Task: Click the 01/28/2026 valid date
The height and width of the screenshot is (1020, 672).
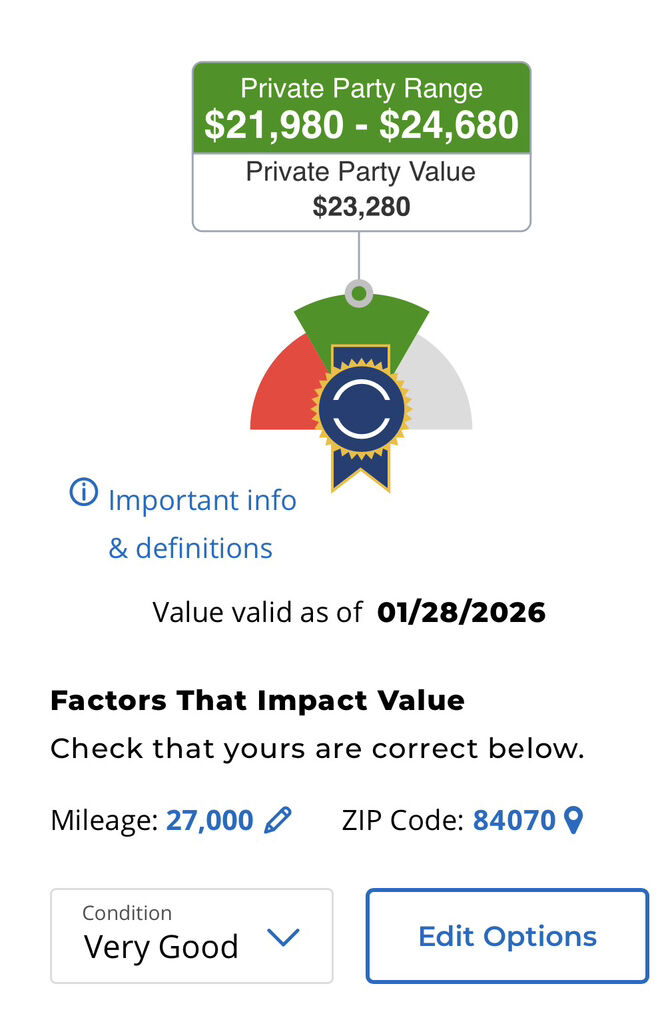Action: coord(461,612)
